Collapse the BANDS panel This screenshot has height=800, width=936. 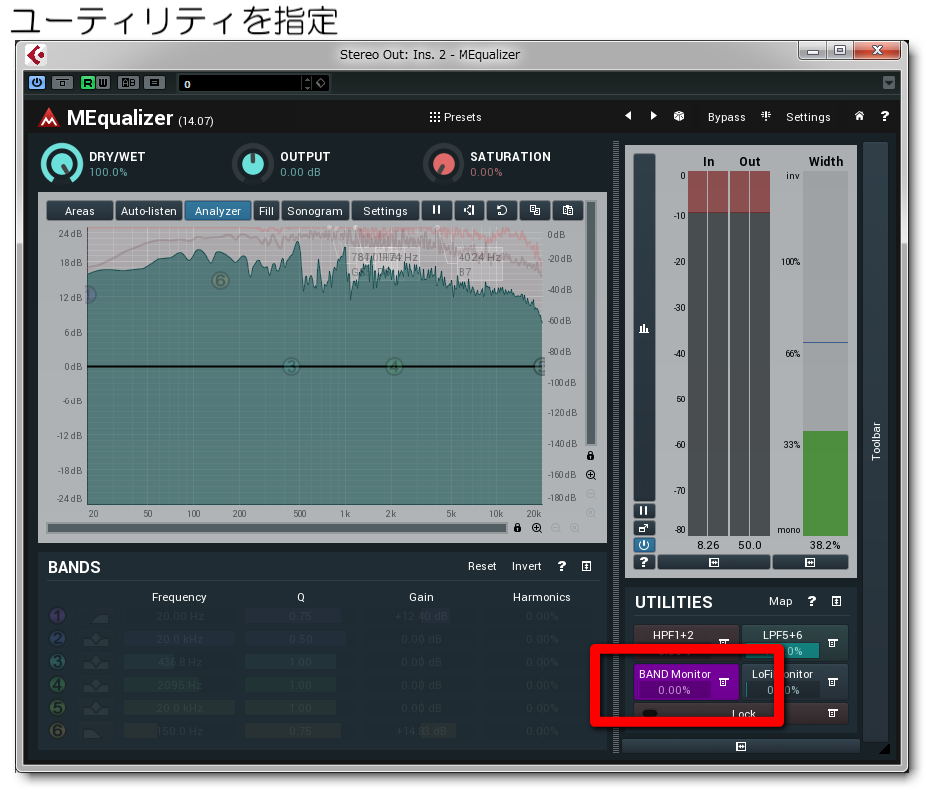(x=587, y=566)
